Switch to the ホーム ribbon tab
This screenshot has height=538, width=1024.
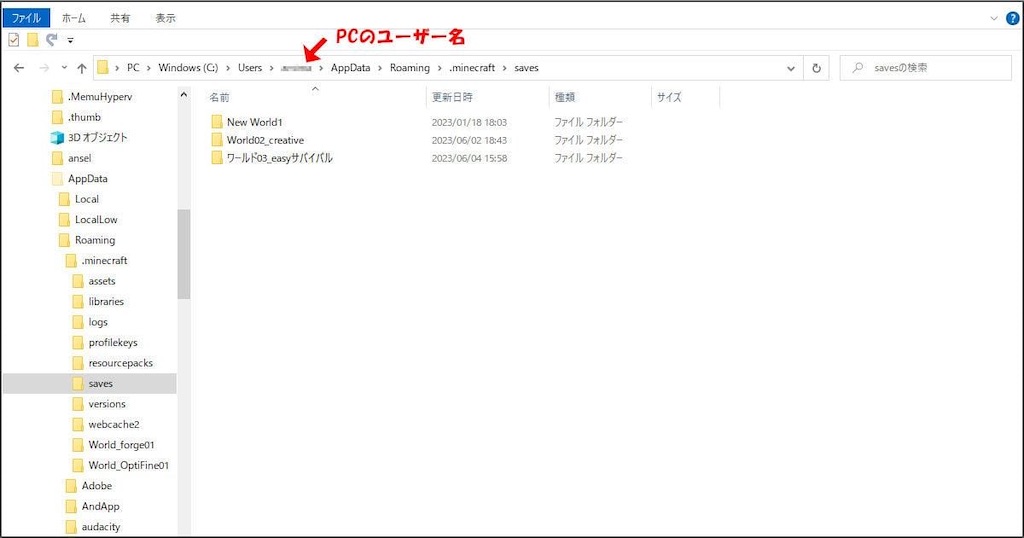pyautogui.click(x=74, y=18)
